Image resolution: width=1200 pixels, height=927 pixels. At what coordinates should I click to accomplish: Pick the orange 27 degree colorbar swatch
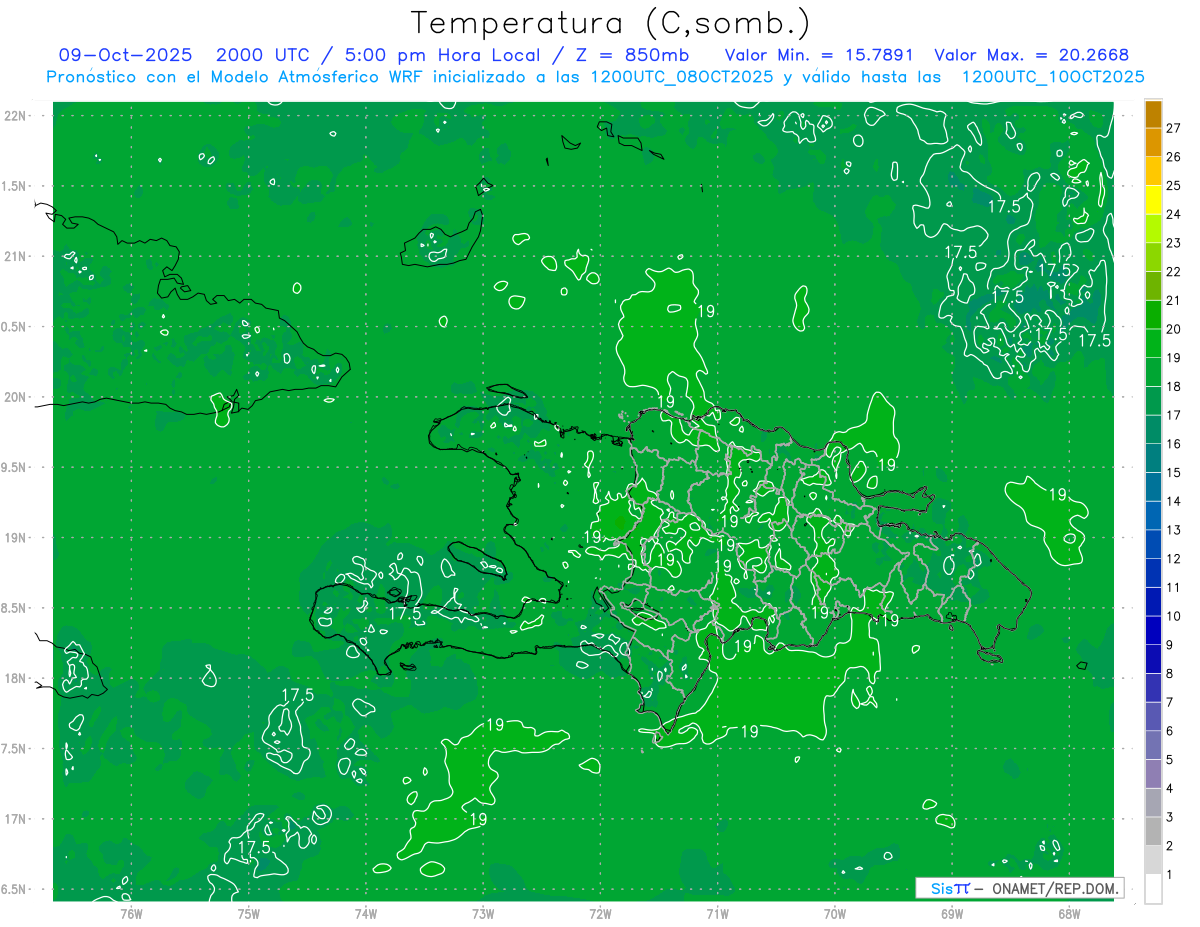pyautogui.click(x=1153, y=114)
